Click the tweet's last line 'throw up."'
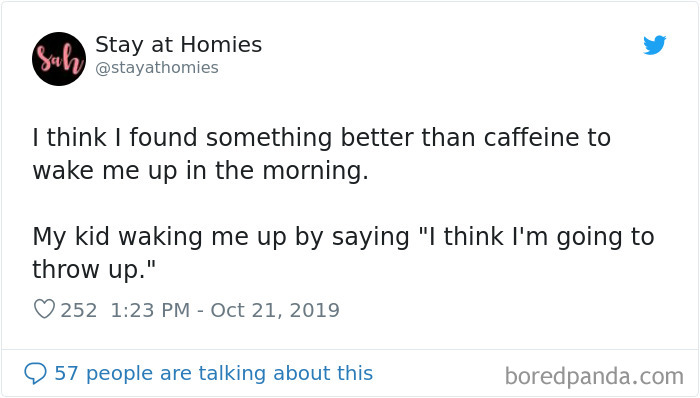 (x=94, y=270)
